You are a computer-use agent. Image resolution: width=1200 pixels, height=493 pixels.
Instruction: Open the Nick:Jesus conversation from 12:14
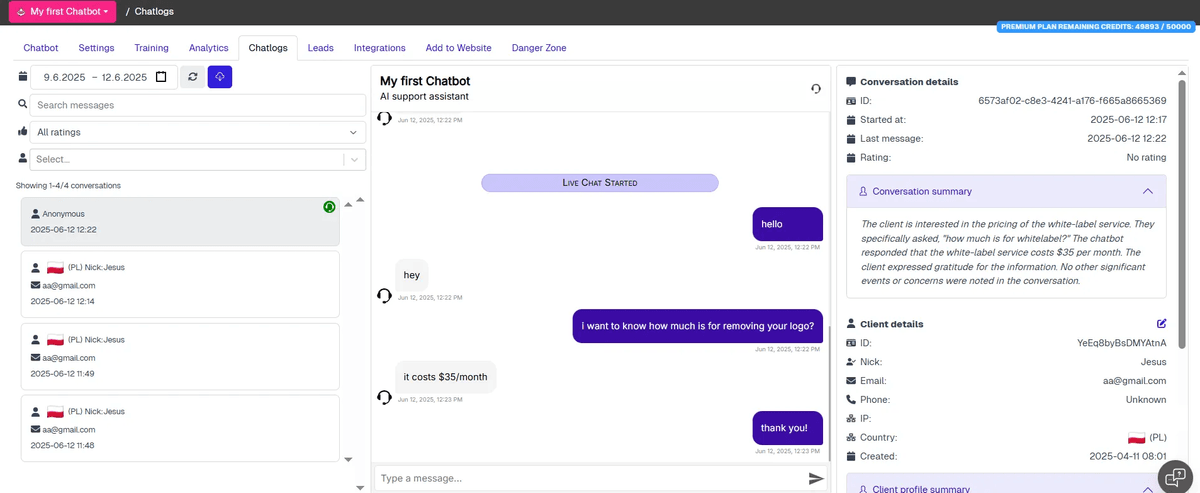point(179,284)
